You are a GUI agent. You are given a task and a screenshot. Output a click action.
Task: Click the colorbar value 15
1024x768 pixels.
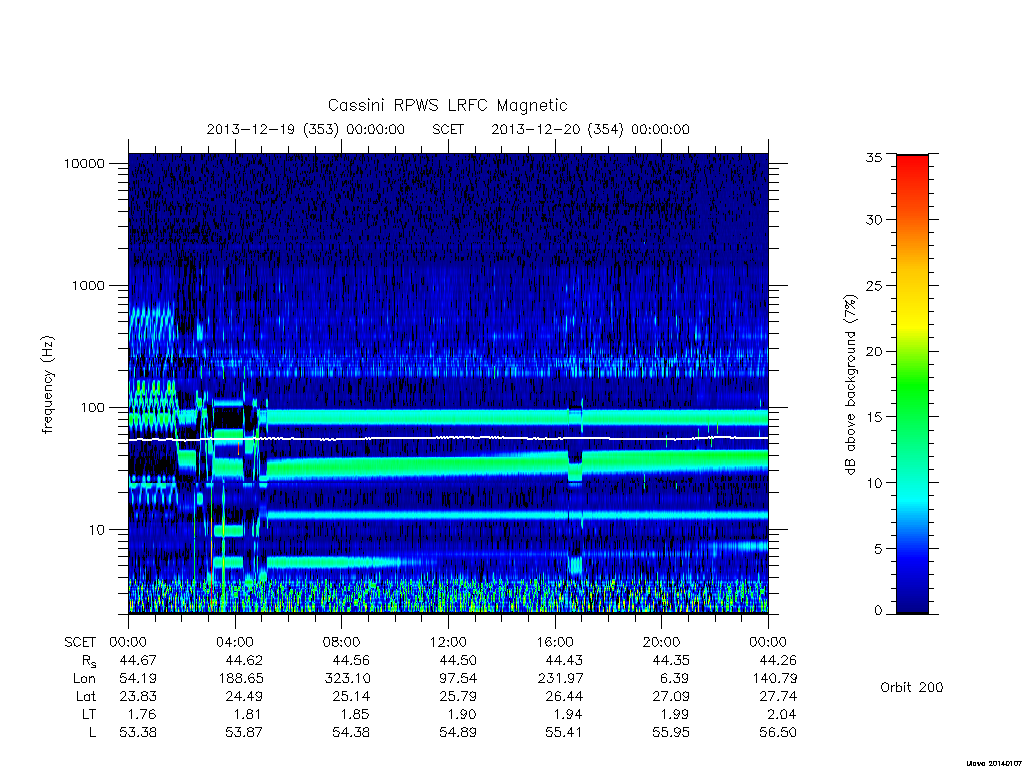click(x=874, y=417)
